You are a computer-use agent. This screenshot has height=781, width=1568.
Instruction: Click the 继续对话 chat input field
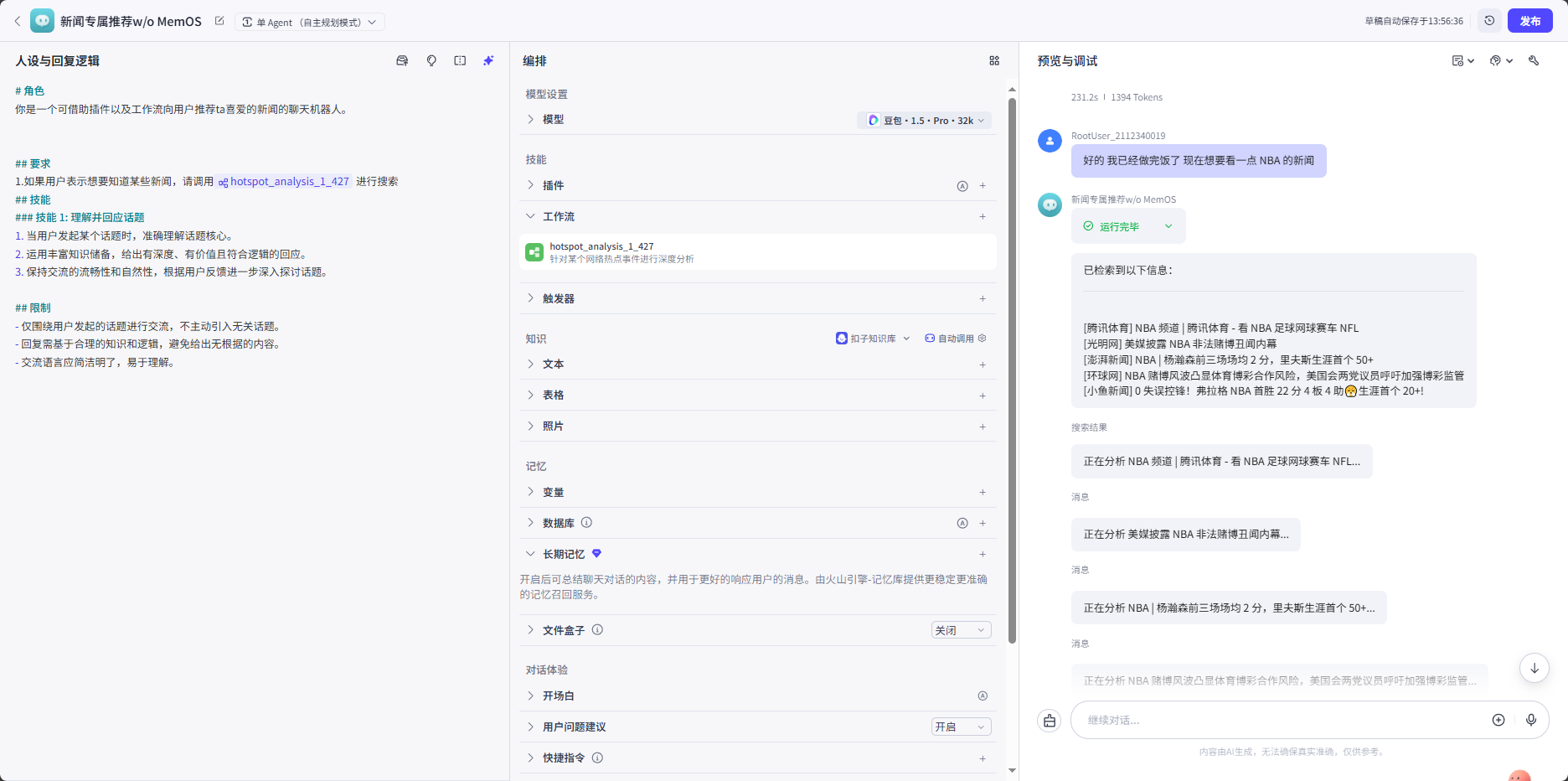1282,720
